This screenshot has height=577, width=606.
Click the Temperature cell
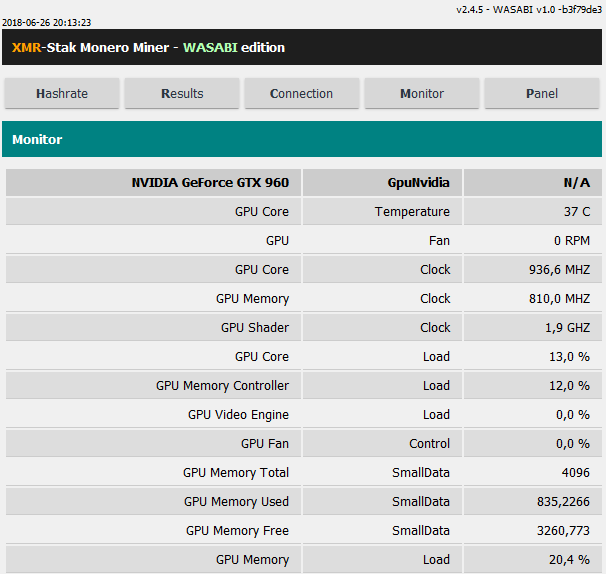pos(382,211)
